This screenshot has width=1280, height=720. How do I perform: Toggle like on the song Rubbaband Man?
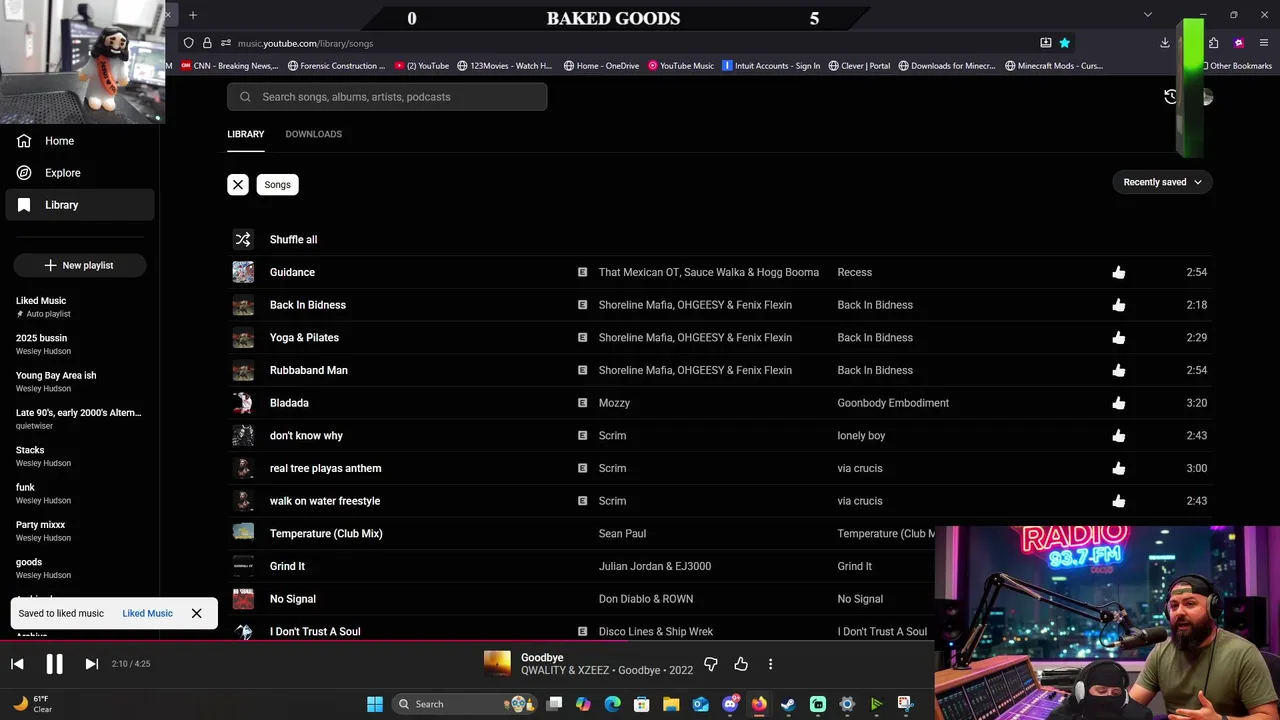coord(1118,370)
